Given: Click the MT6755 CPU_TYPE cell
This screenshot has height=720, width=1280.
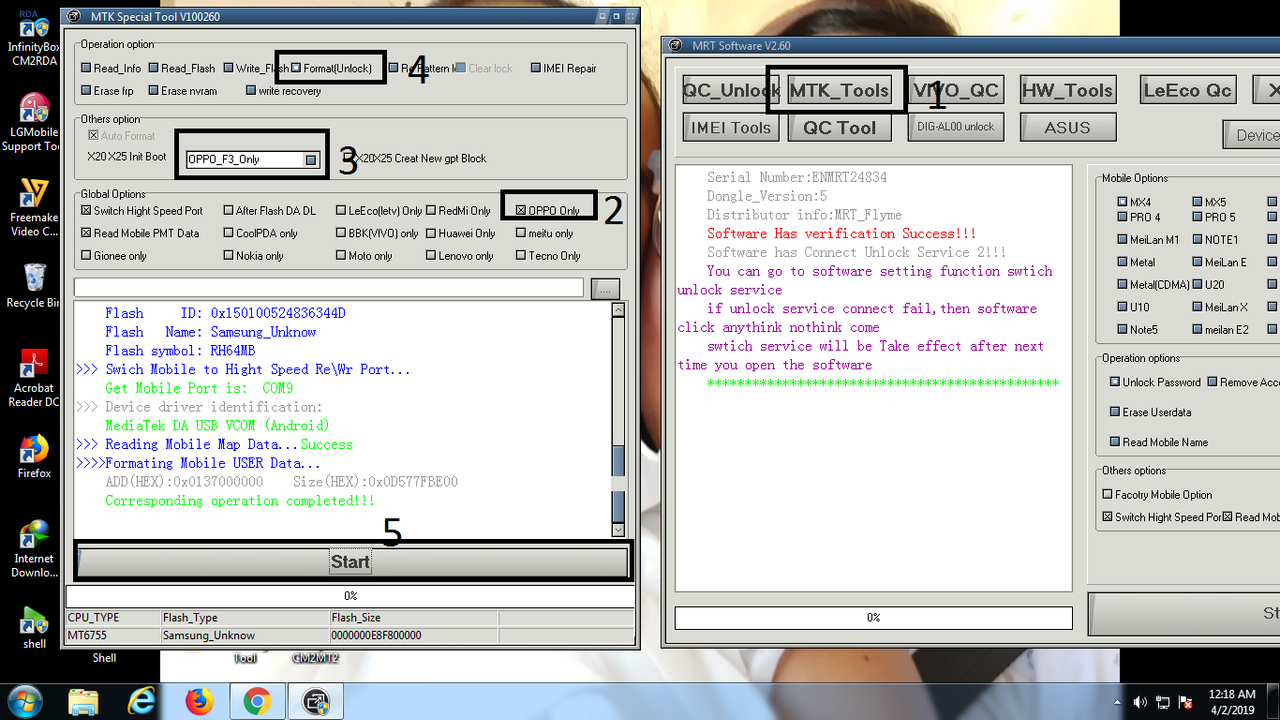Looking at the screenshot, I should coord(112,635).
